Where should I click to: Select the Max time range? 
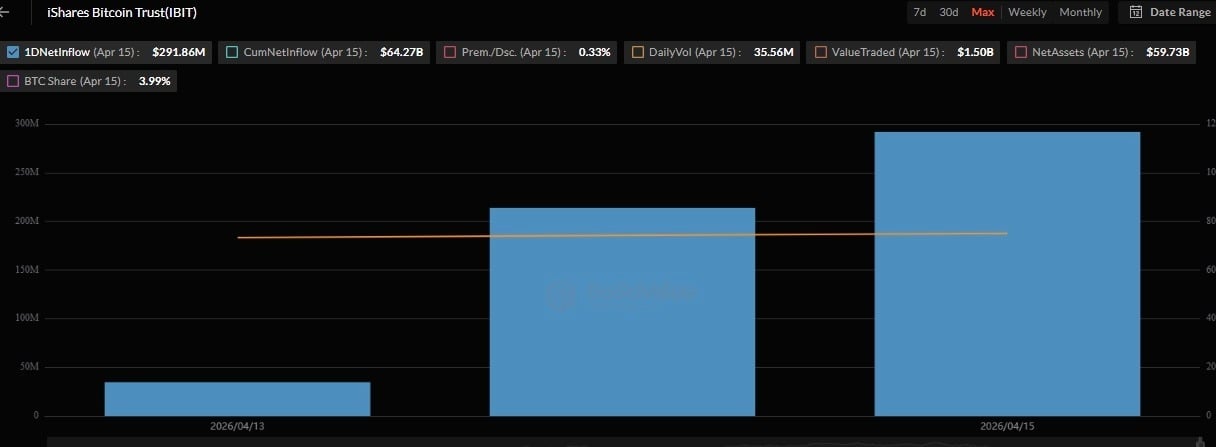pos(983,12)
